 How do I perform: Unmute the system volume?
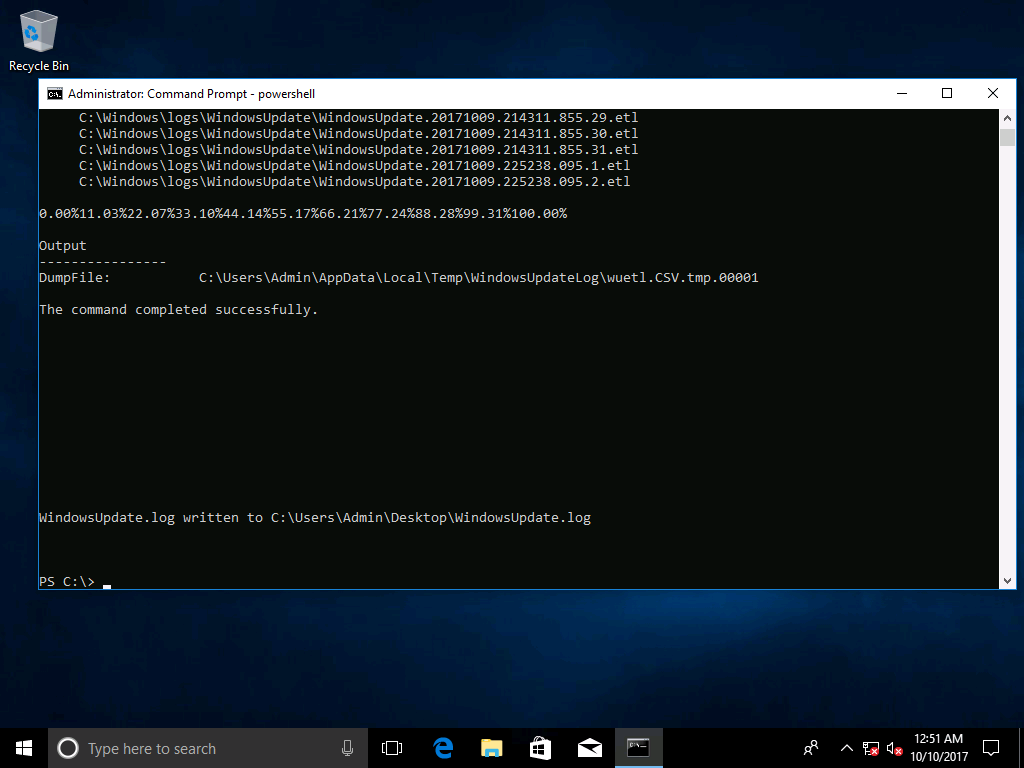coord(893,747)
